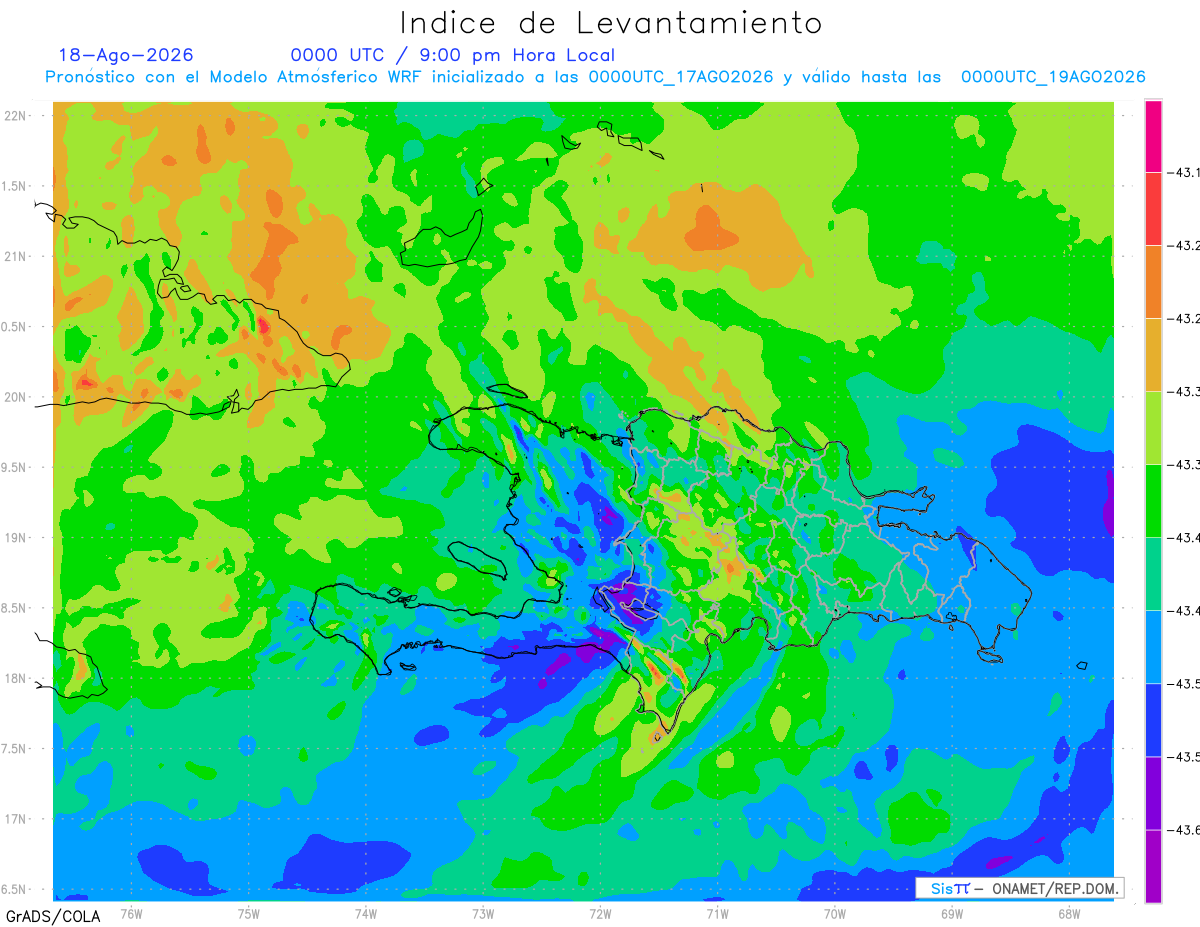Select the gold swatch on the color bar
This screenshot has width=1200, height=927.
[1153, 355]
